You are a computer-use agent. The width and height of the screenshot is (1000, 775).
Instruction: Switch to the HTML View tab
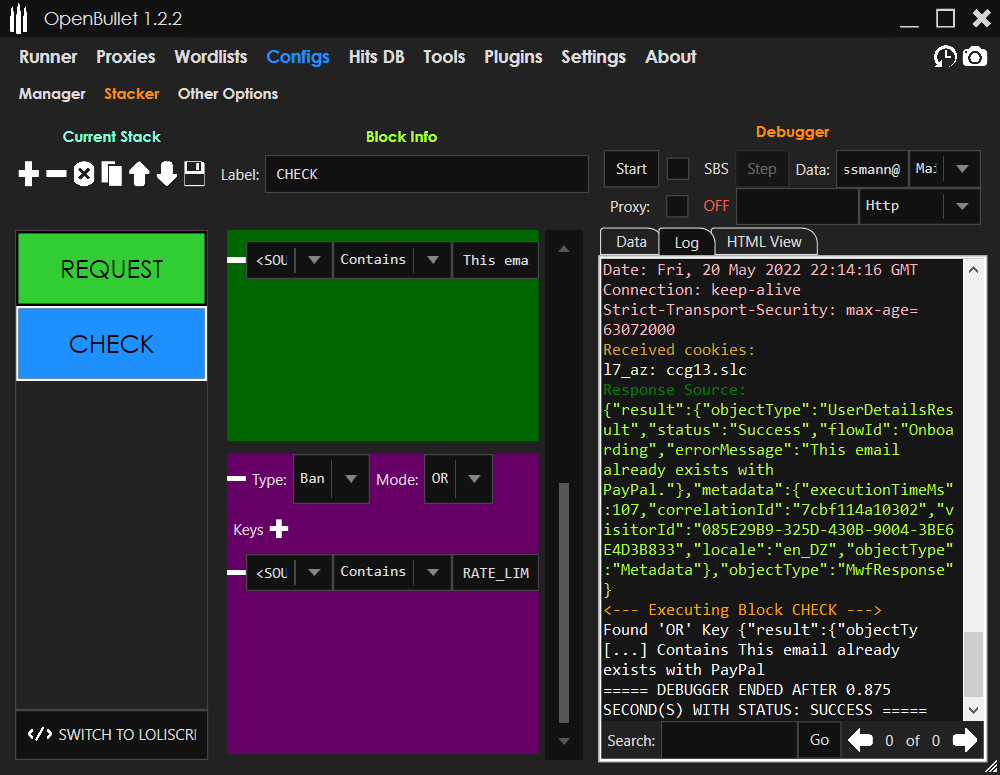point(763,242)
